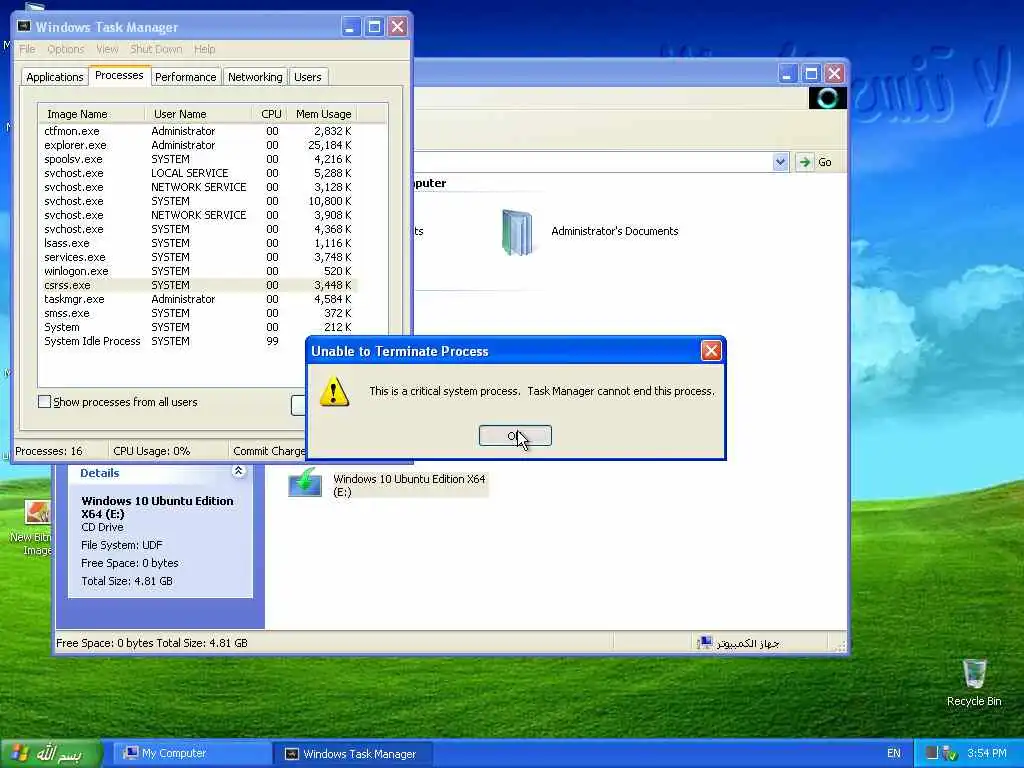Select the spoolsv.exe process row

[x=198, y=159]
